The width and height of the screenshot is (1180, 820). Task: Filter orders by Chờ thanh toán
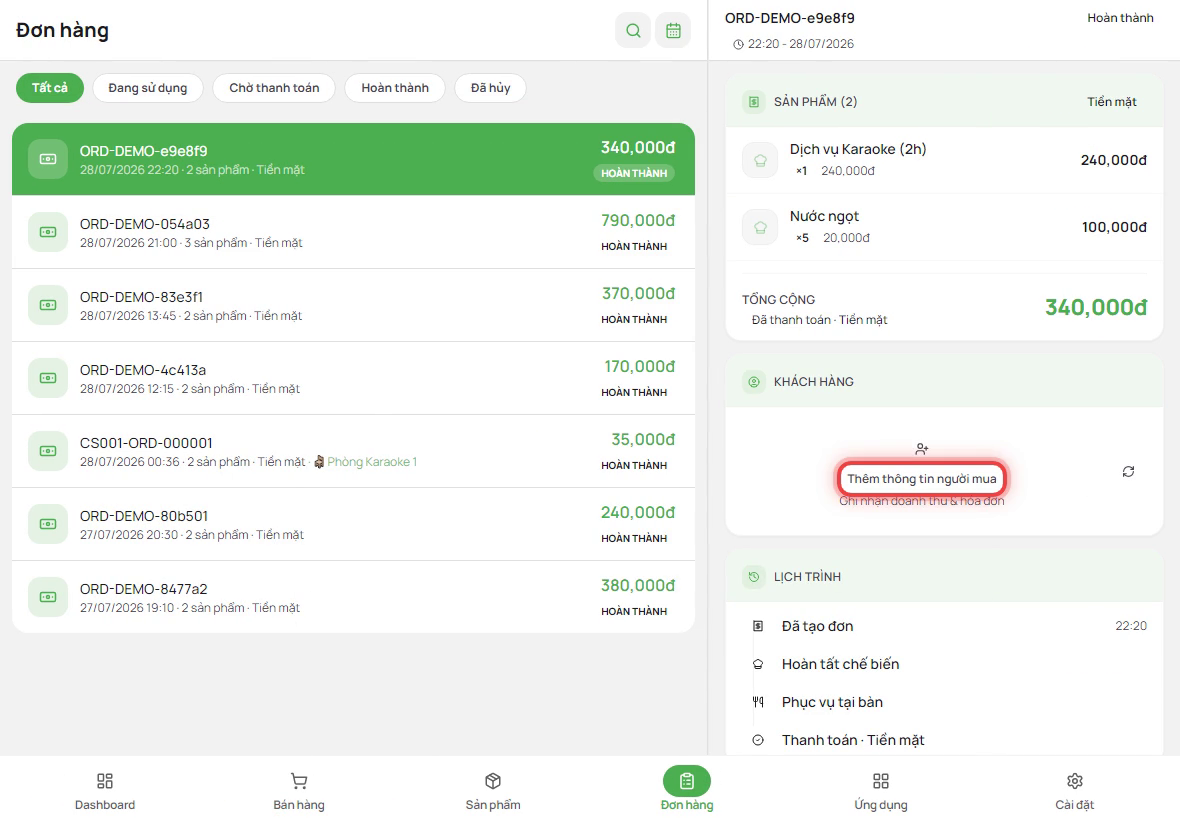coord(274,88)
